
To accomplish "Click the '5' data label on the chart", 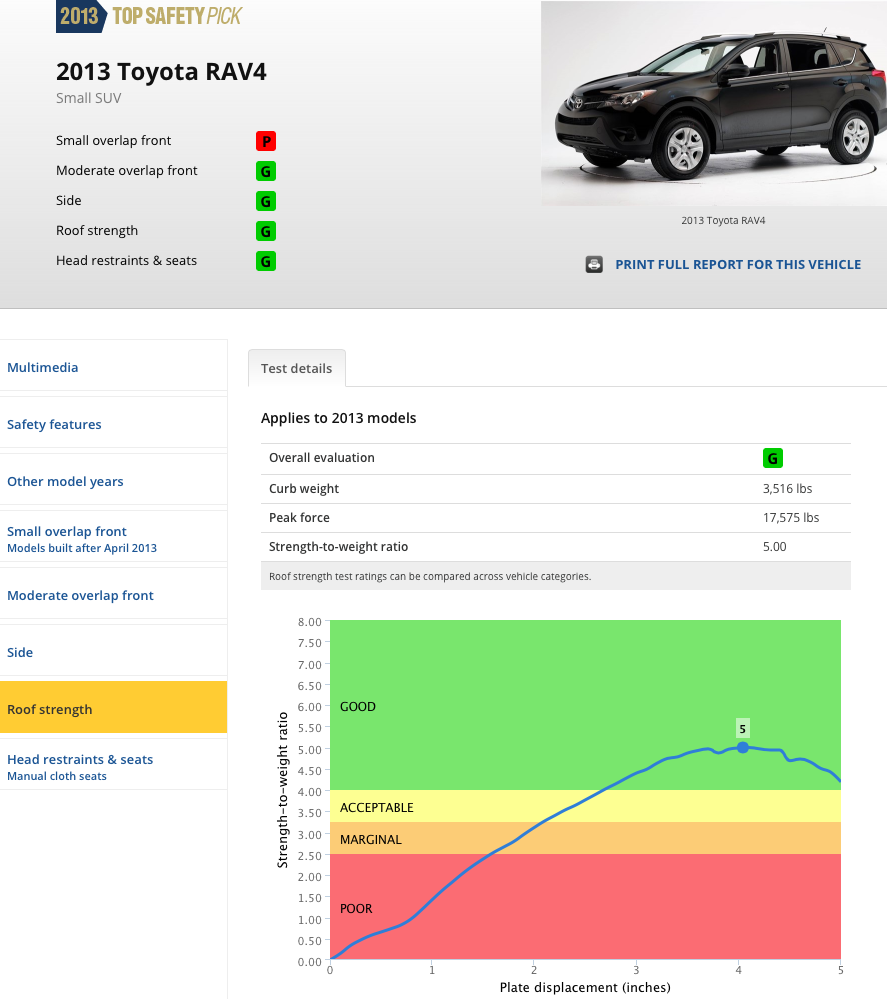I will point(742,729).
